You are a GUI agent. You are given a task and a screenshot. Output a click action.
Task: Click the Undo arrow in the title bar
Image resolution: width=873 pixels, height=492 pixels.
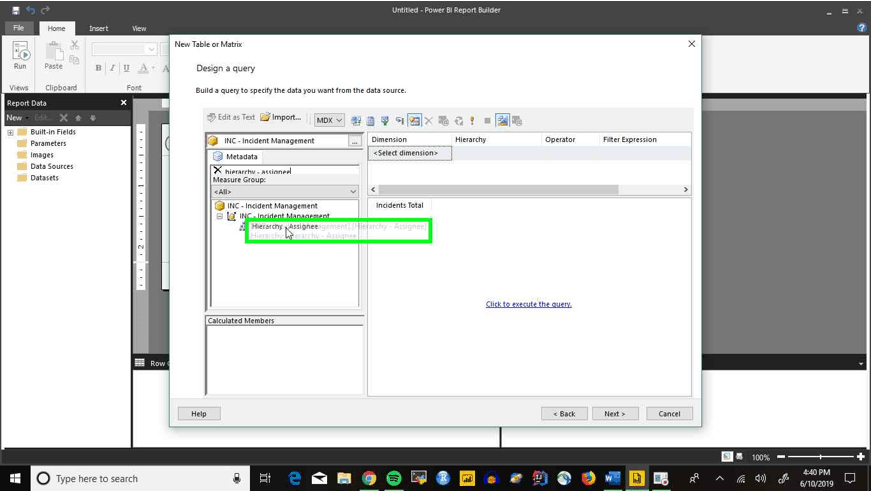tap(31, 10)
